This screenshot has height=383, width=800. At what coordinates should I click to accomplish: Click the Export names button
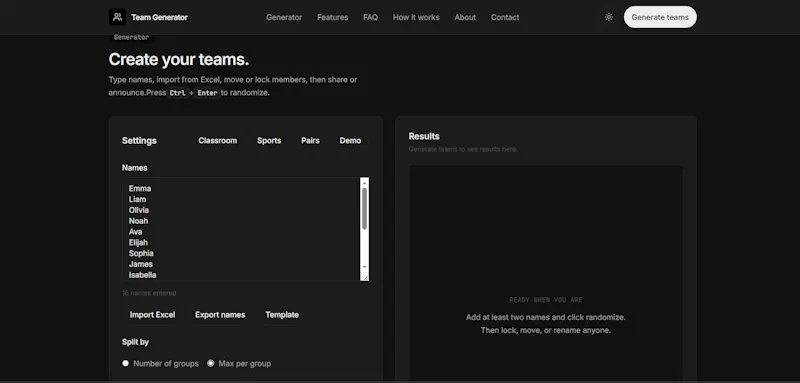220,315
